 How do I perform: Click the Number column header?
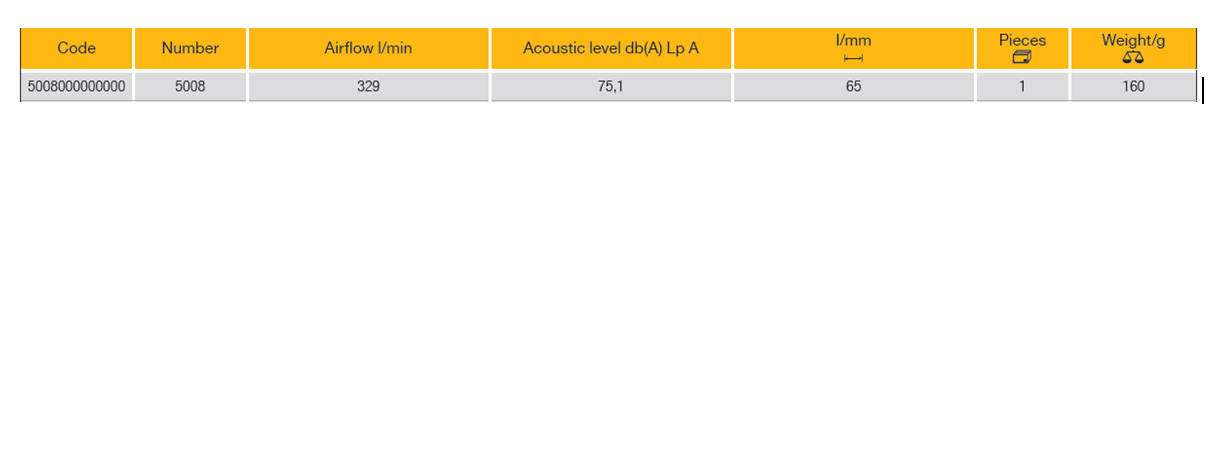(190, 48)
